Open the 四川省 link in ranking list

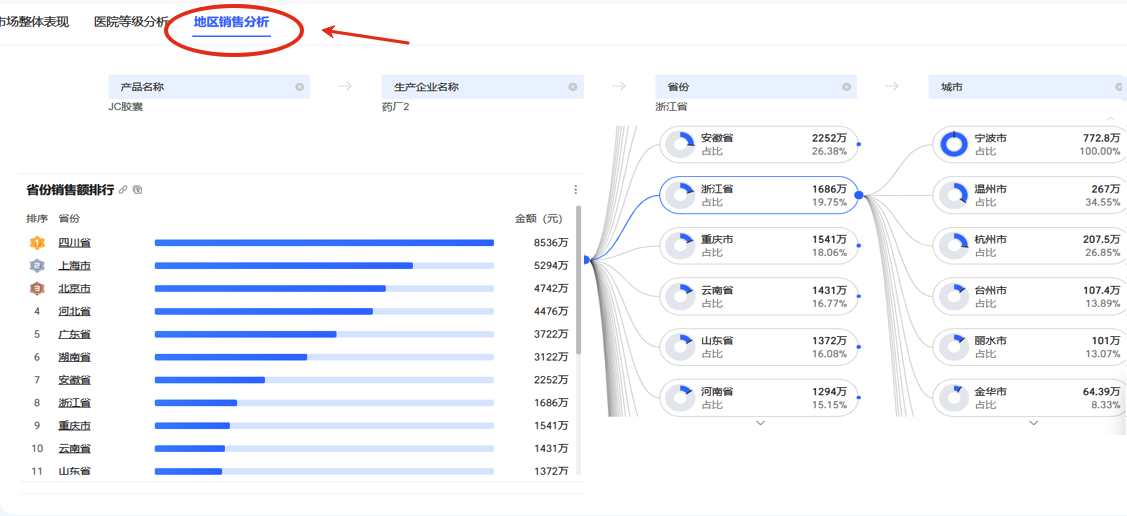pyautogui.click(x=75, y=242)
